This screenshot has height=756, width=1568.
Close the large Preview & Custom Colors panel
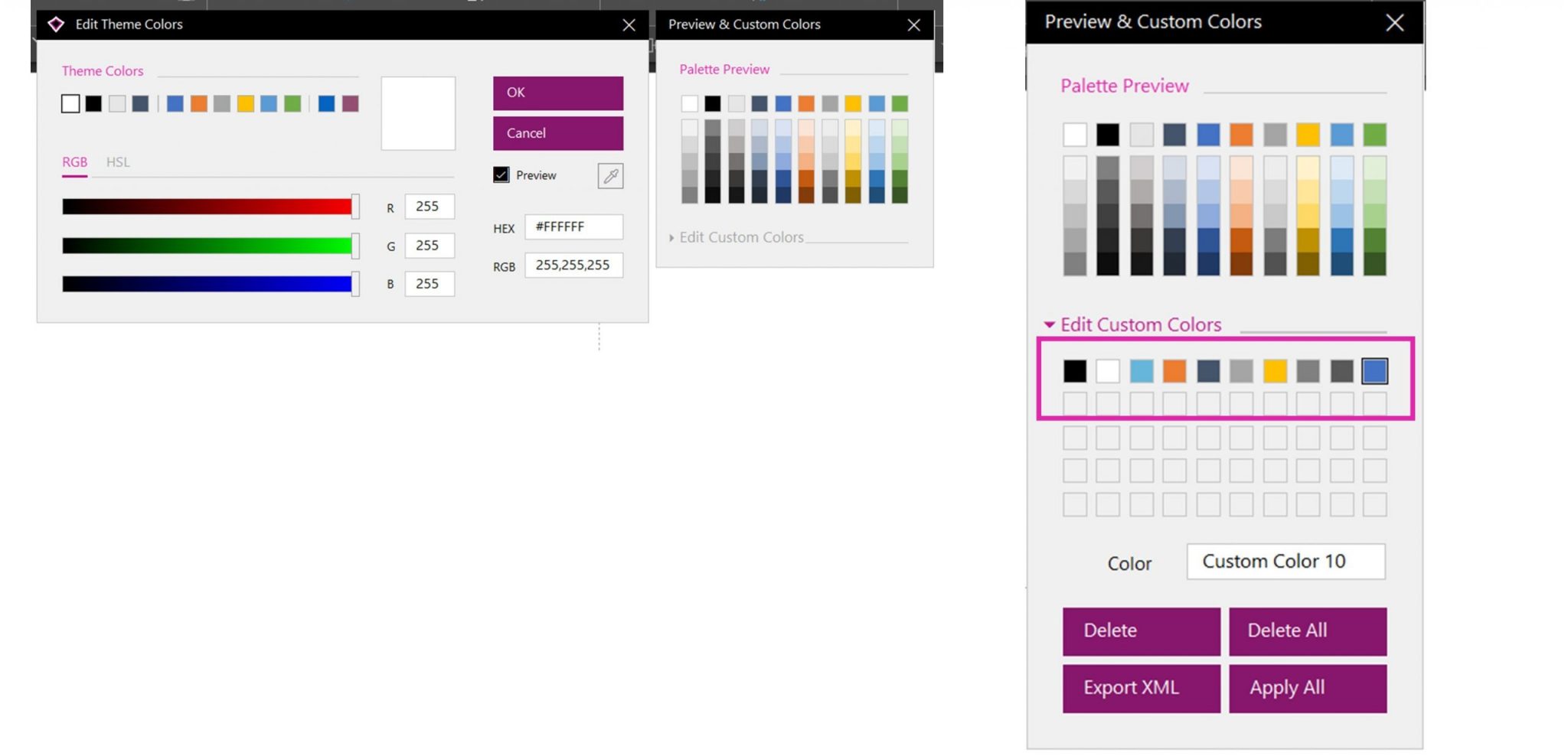[x=1394, y=22]
